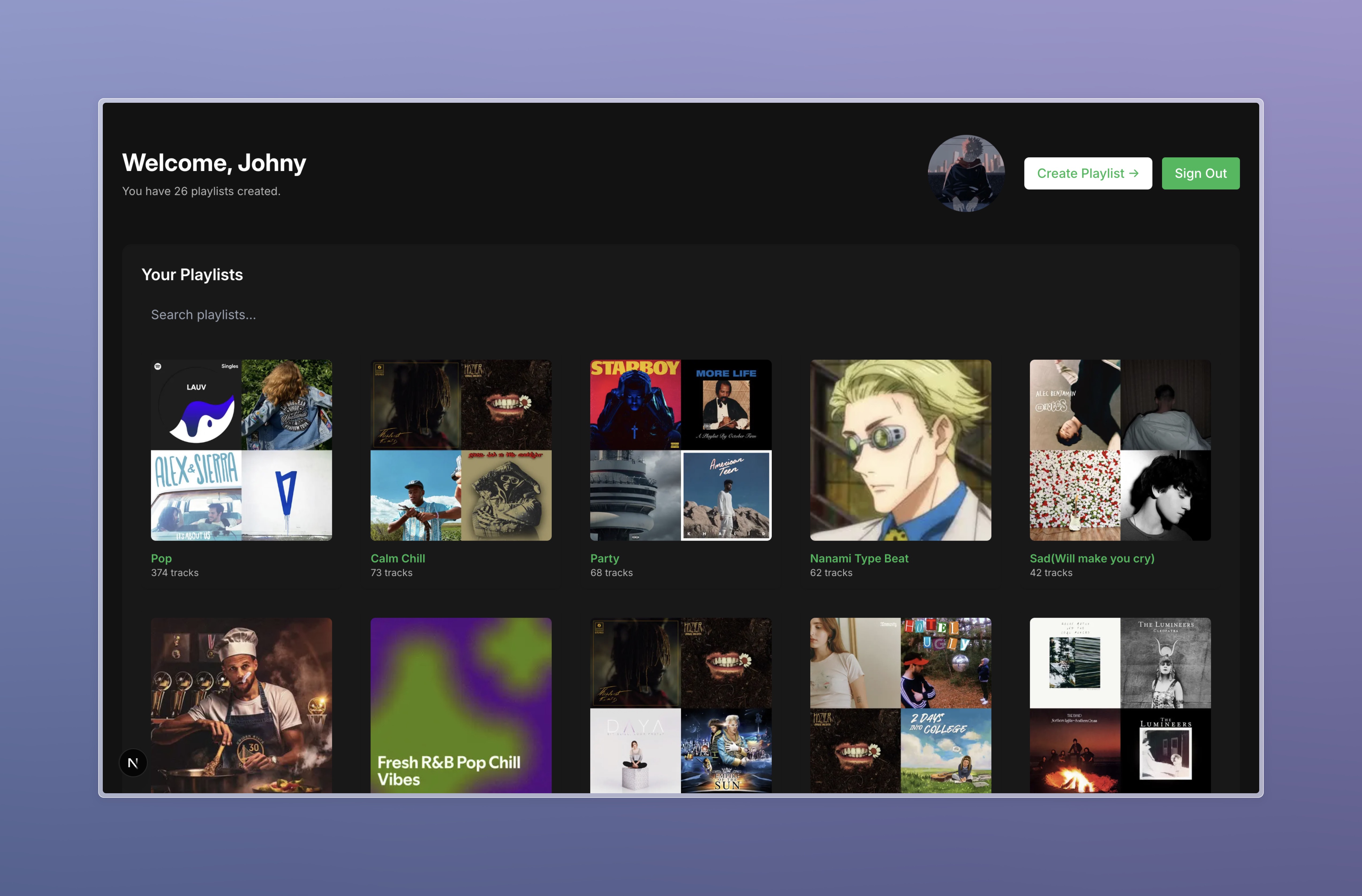
Task: Select the Party playlist title link
Action: [x=604, y=559]
